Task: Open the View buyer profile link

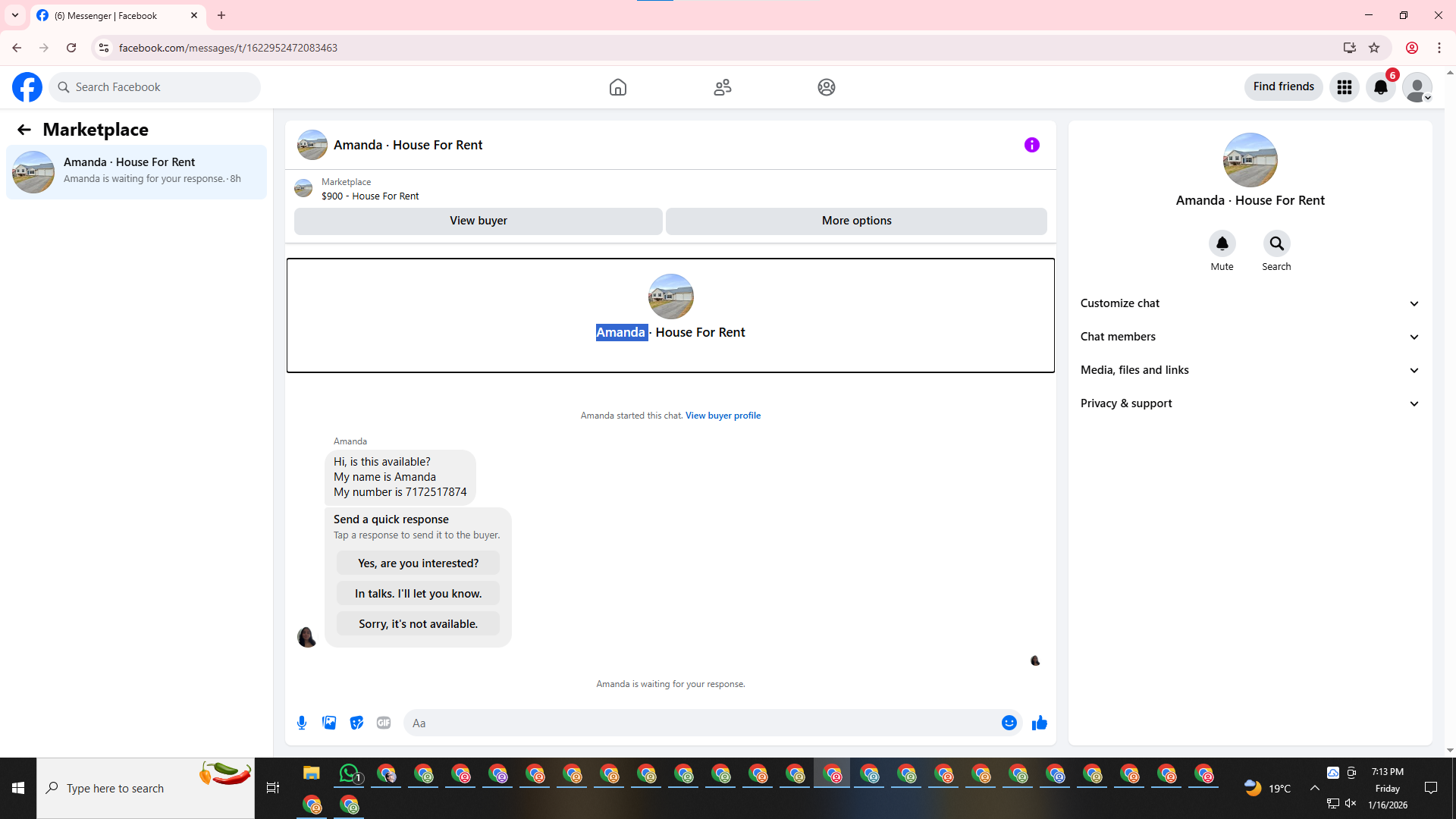Action: tap(723, 416)
